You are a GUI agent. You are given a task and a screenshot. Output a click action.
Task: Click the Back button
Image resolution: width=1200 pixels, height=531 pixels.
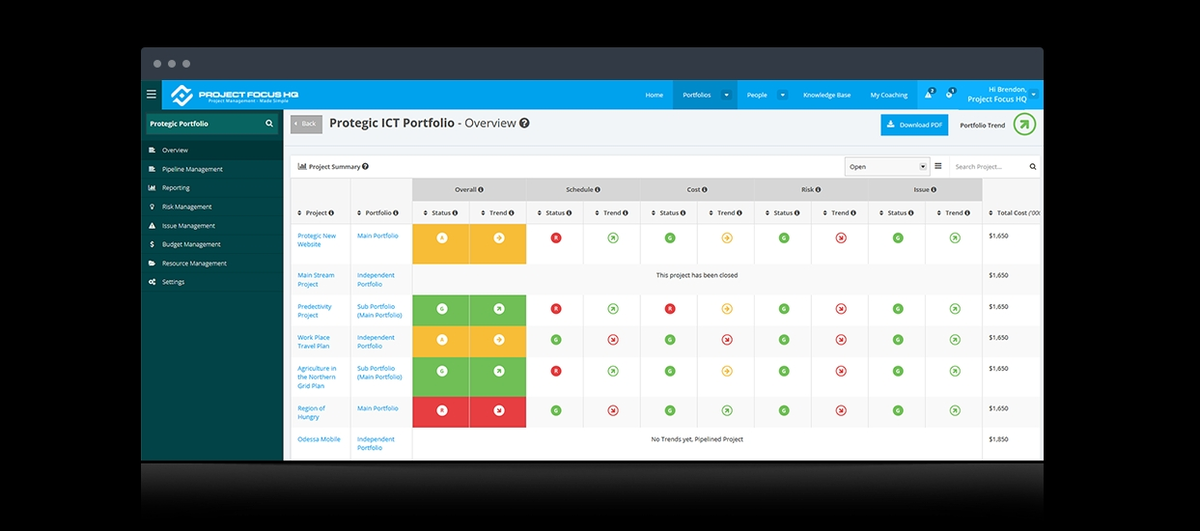[x=306, y=124]
